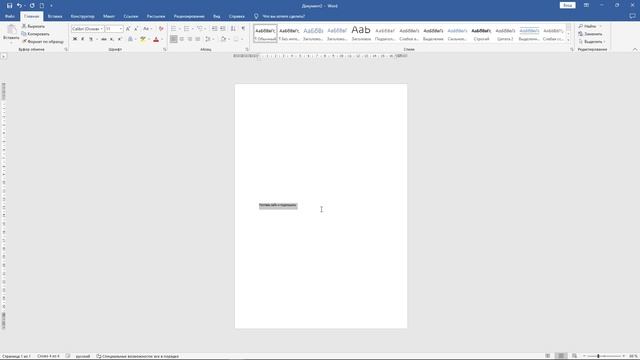Apply the Обычный style
This screenshot has width=640, height=360.
265,33
